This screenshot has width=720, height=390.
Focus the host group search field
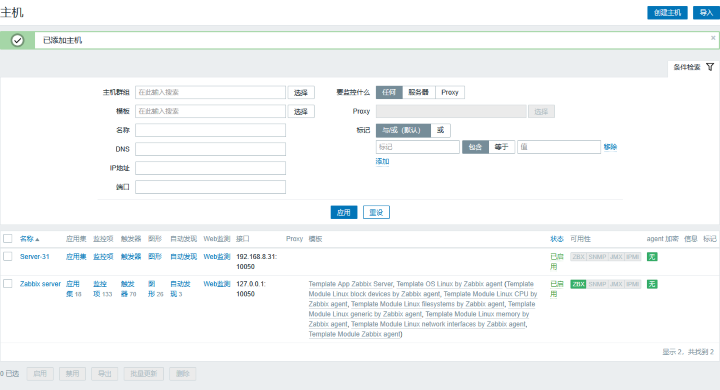[210, 92]
